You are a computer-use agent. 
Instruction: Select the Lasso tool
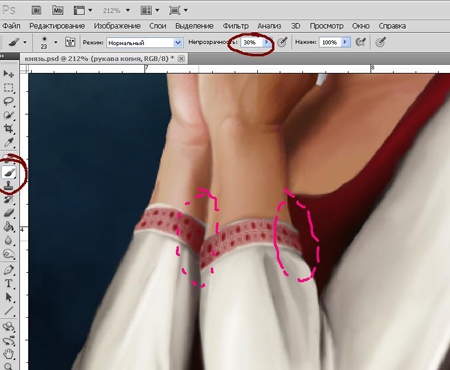[8, 101]
